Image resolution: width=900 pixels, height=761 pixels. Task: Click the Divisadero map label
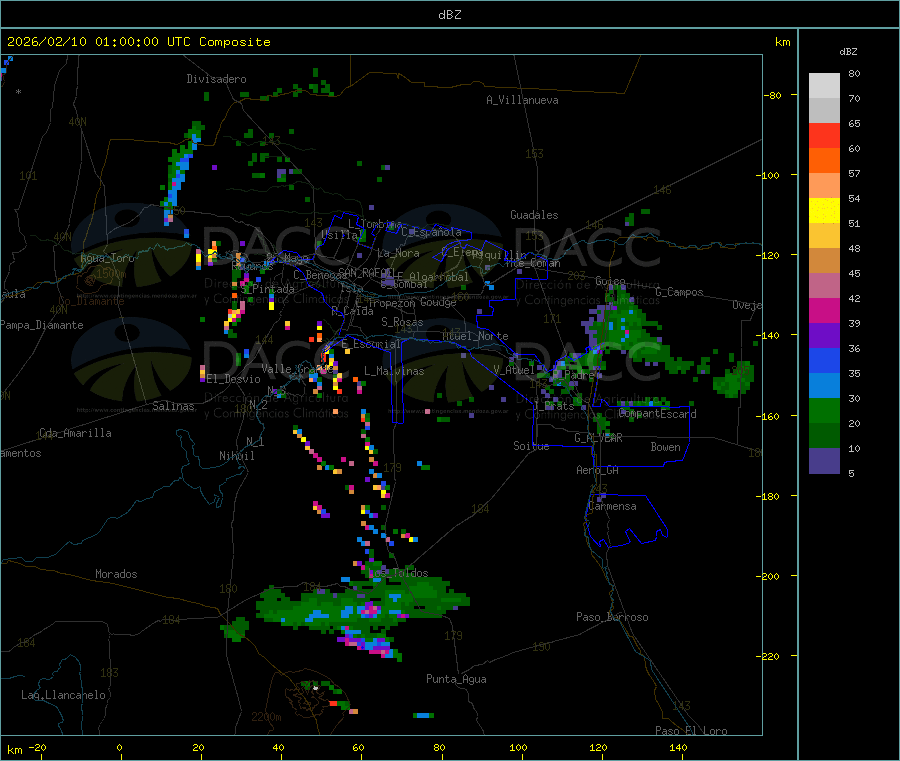tap(216, 79)
